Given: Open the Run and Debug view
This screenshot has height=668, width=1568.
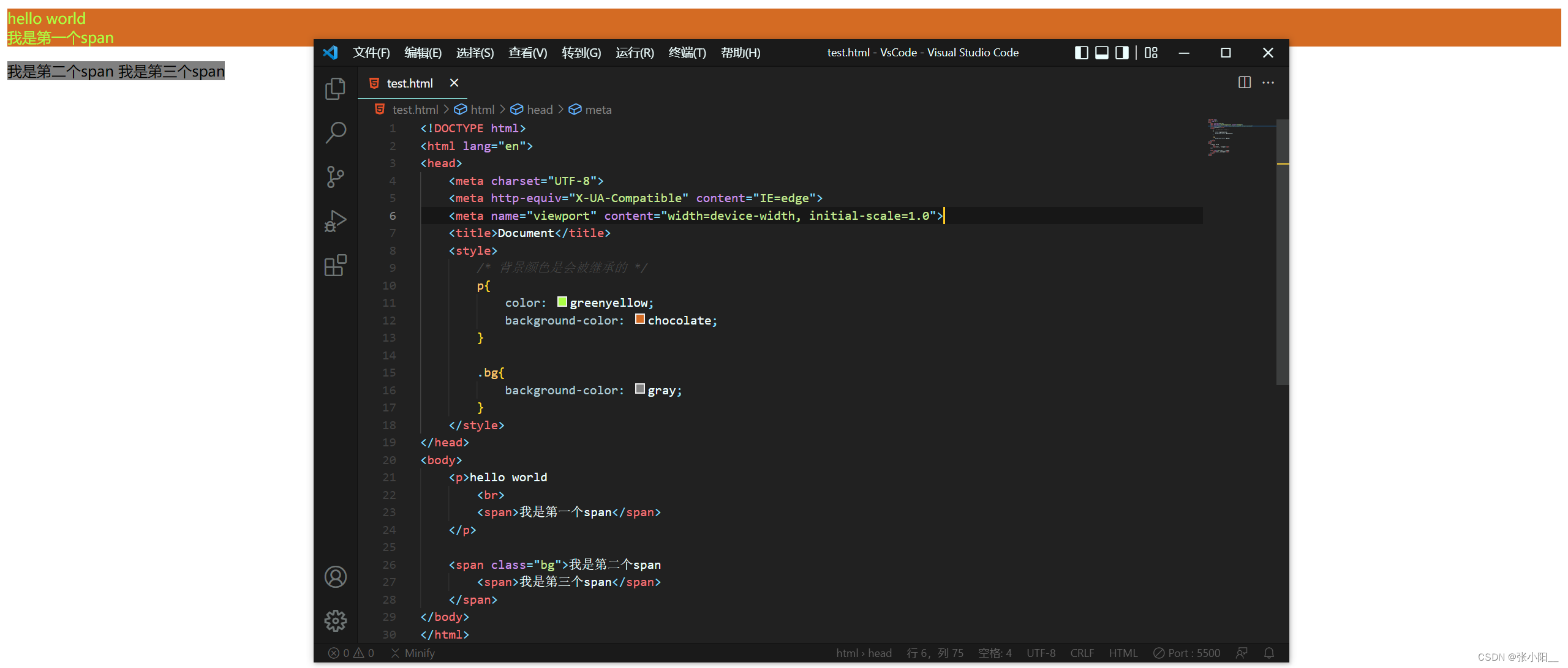Looking at the screenshot, I should (x=335, y=221).
